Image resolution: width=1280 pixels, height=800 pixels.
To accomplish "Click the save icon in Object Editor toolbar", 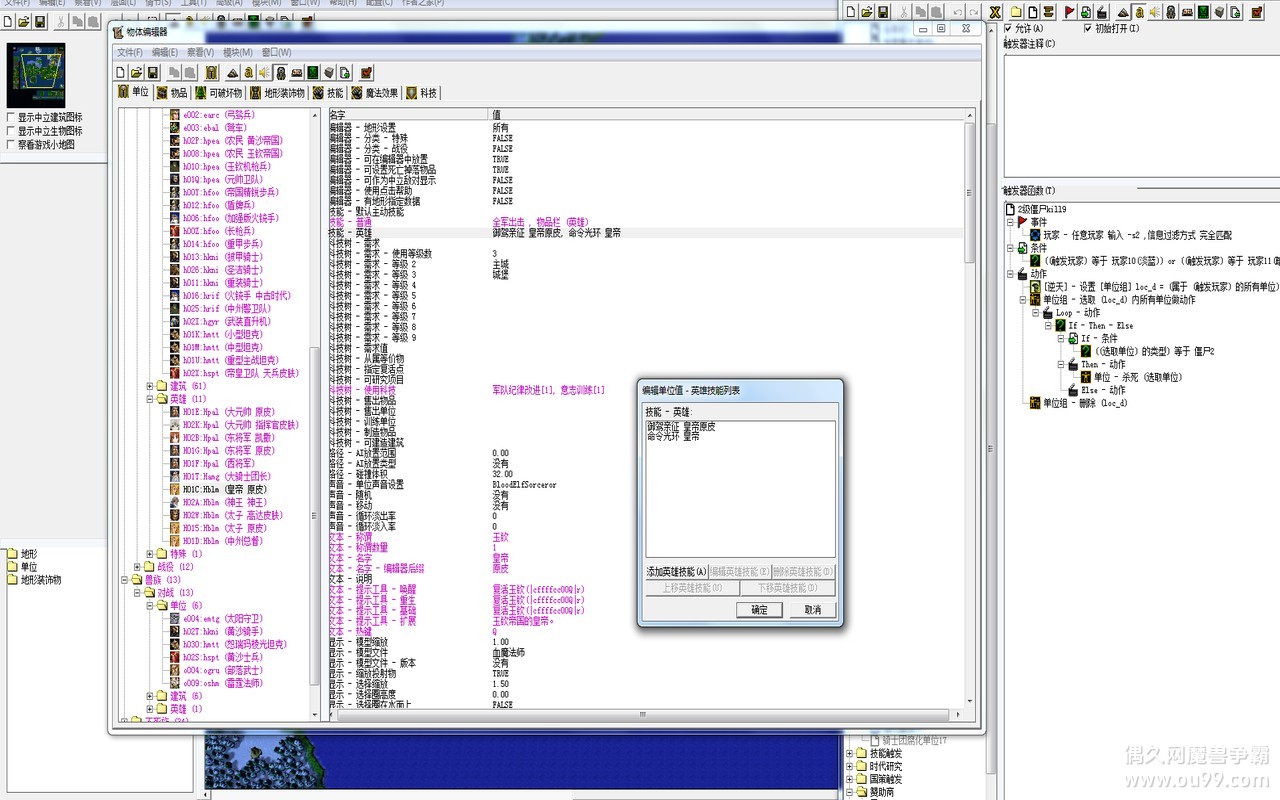I will coord(153,72).
